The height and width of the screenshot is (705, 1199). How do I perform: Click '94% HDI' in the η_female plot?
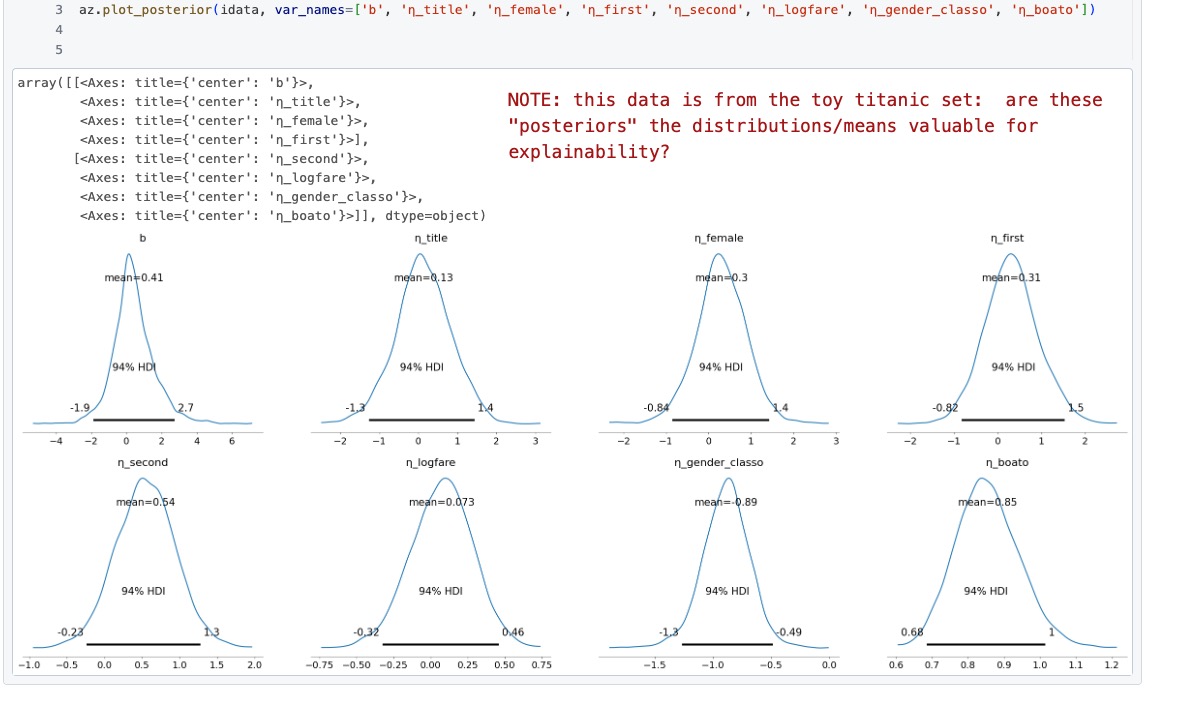coord(720,367)
